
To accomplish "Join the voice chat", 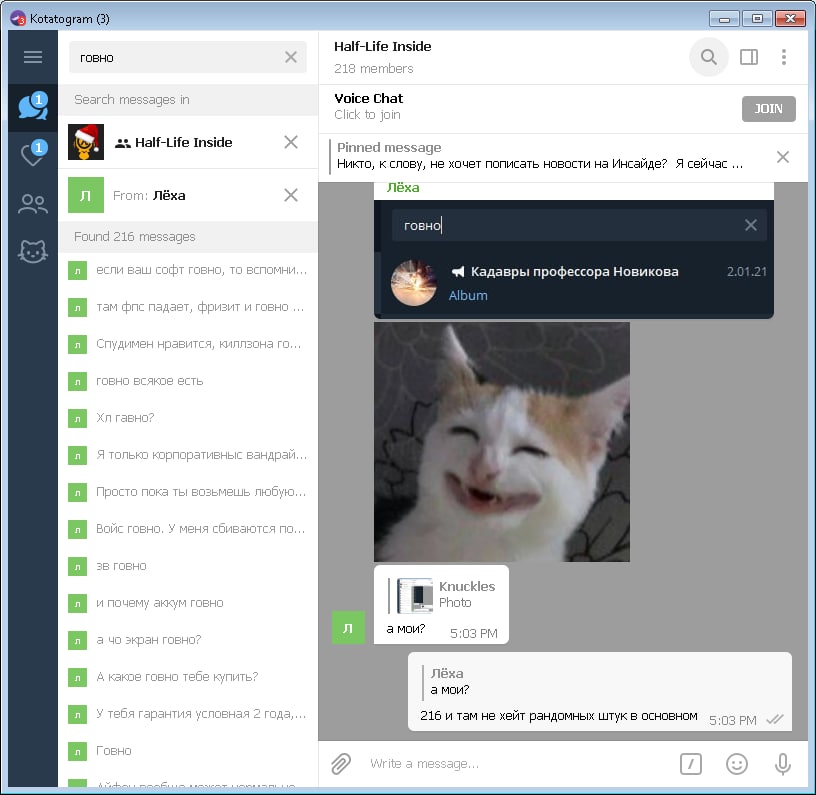I will click(769, 109).
